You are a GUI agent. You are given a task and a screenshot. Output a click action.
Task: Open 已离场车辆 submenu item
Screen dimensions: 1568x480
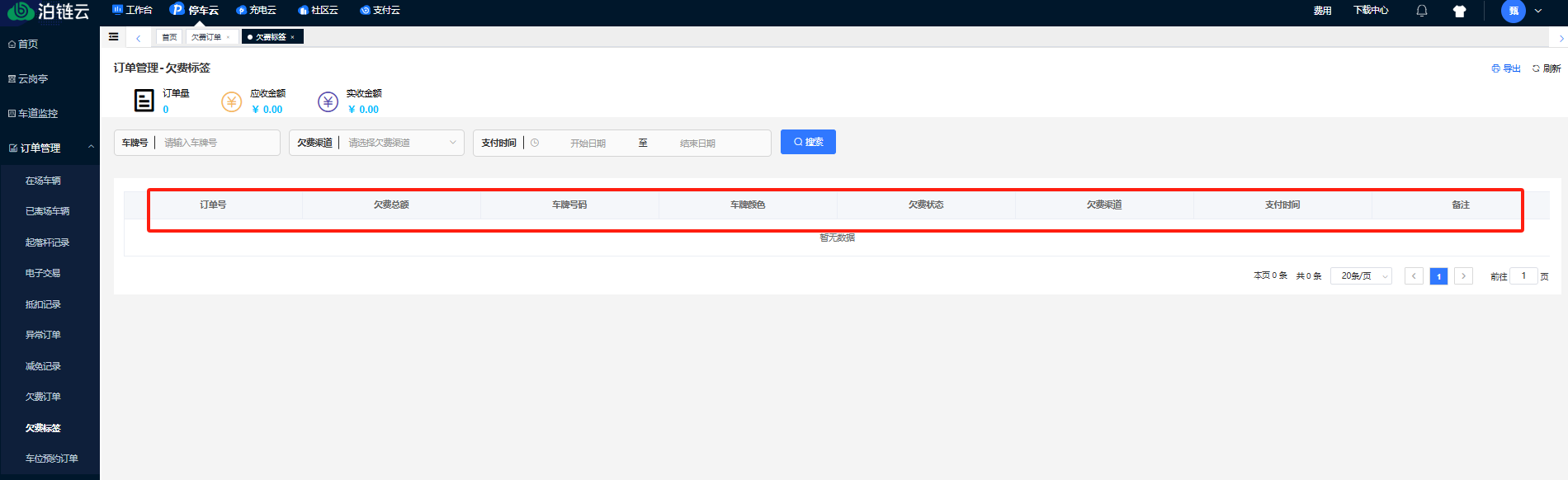pos(50,211)
